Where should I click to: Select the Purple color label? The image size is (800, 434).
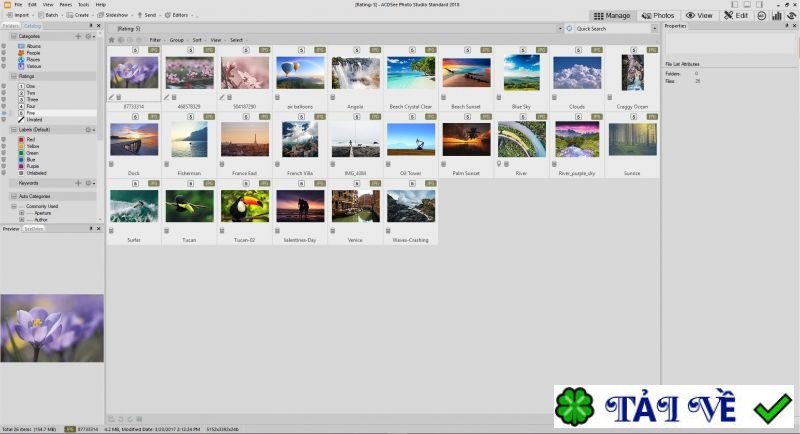[30, 166]
